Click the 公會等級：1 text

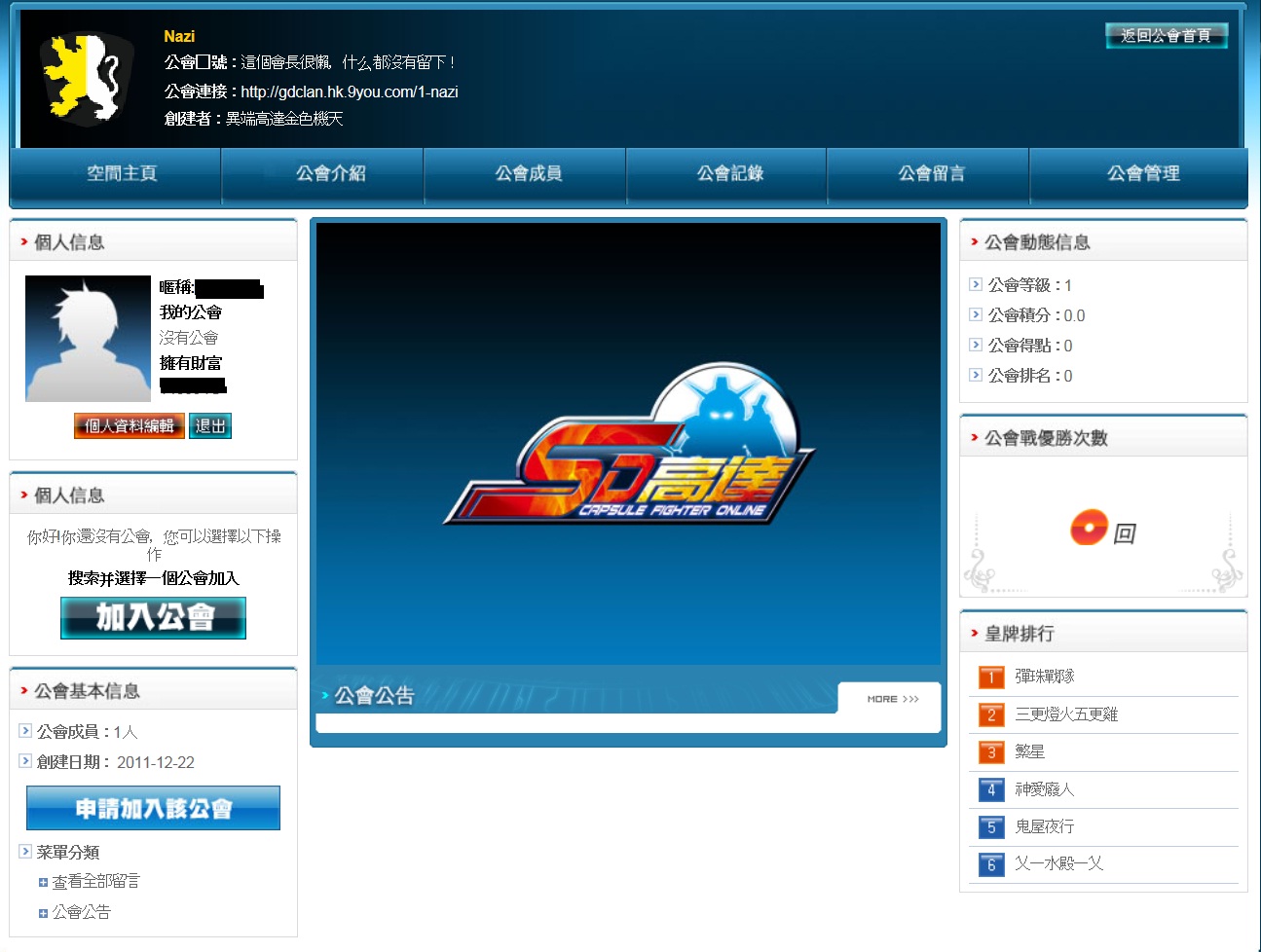tap(1029, 285)
